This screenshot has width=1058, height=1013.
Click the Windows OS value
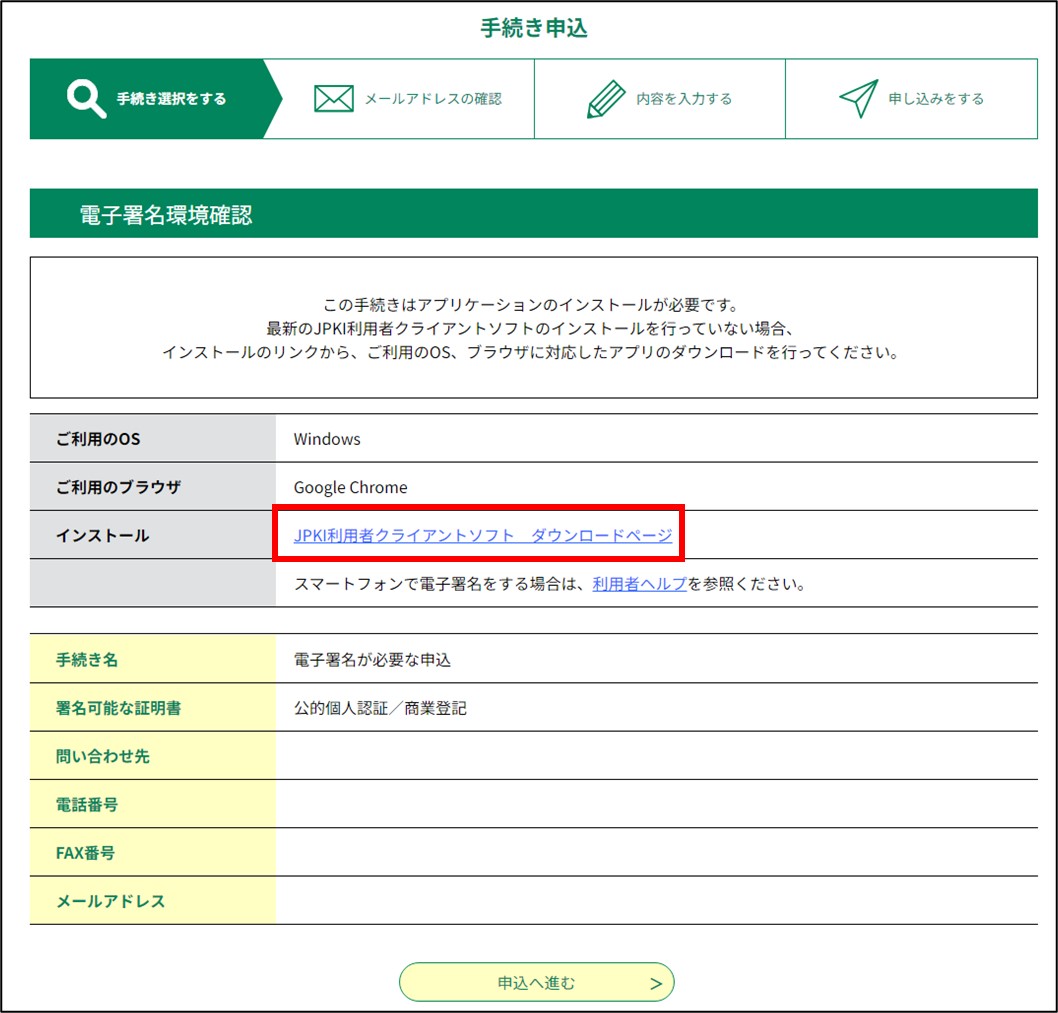(x=327, y=439)
